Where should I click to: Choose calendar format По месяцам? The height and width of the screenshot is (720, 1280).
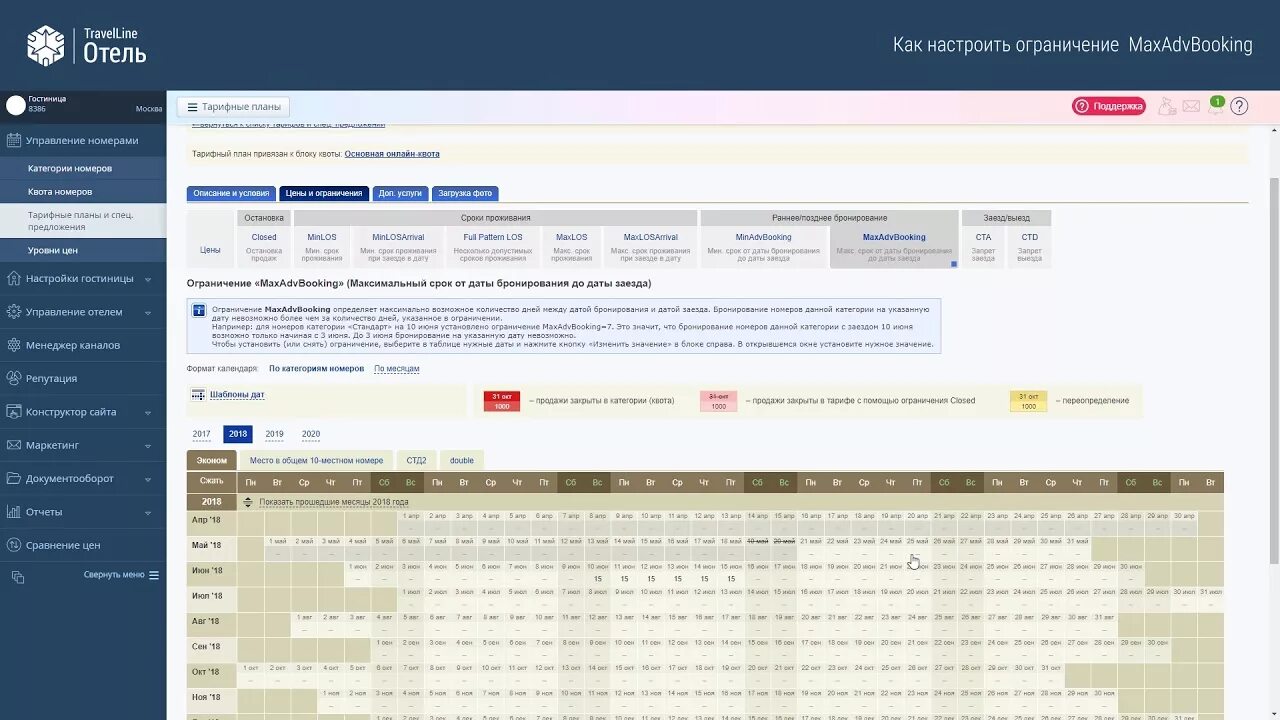(x=397, y=369)
